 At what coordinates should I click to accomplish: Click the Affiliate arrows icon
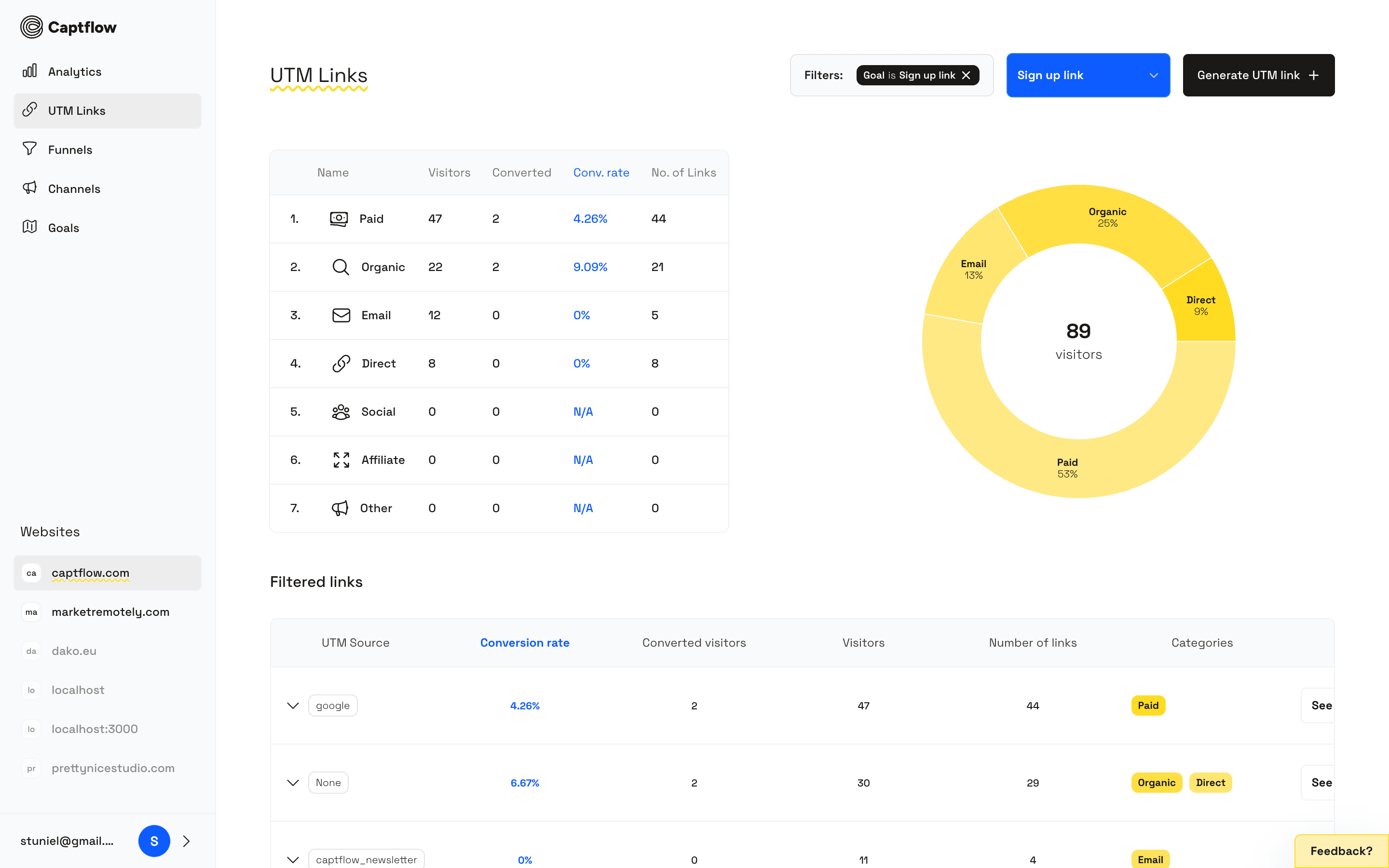pyautogui.click(x=341, y=460)
